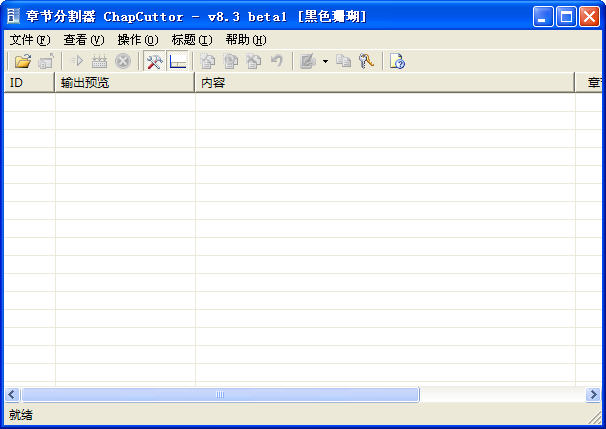Minimize the ChapCuttor window
The height and width of the screenshot is (429, 606).
[543, 17]
